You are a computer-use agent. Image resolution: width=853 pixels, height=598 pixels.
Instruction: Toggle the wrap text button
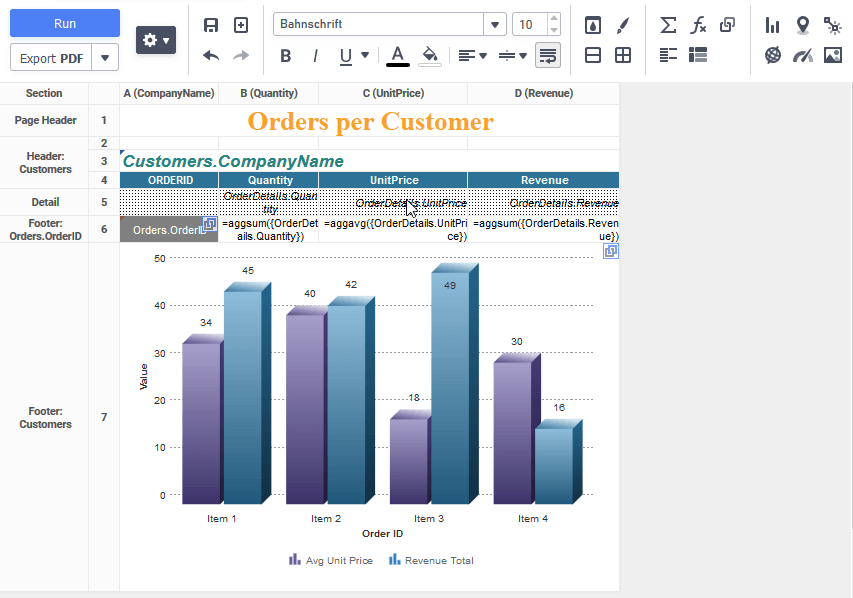(548, 56)
